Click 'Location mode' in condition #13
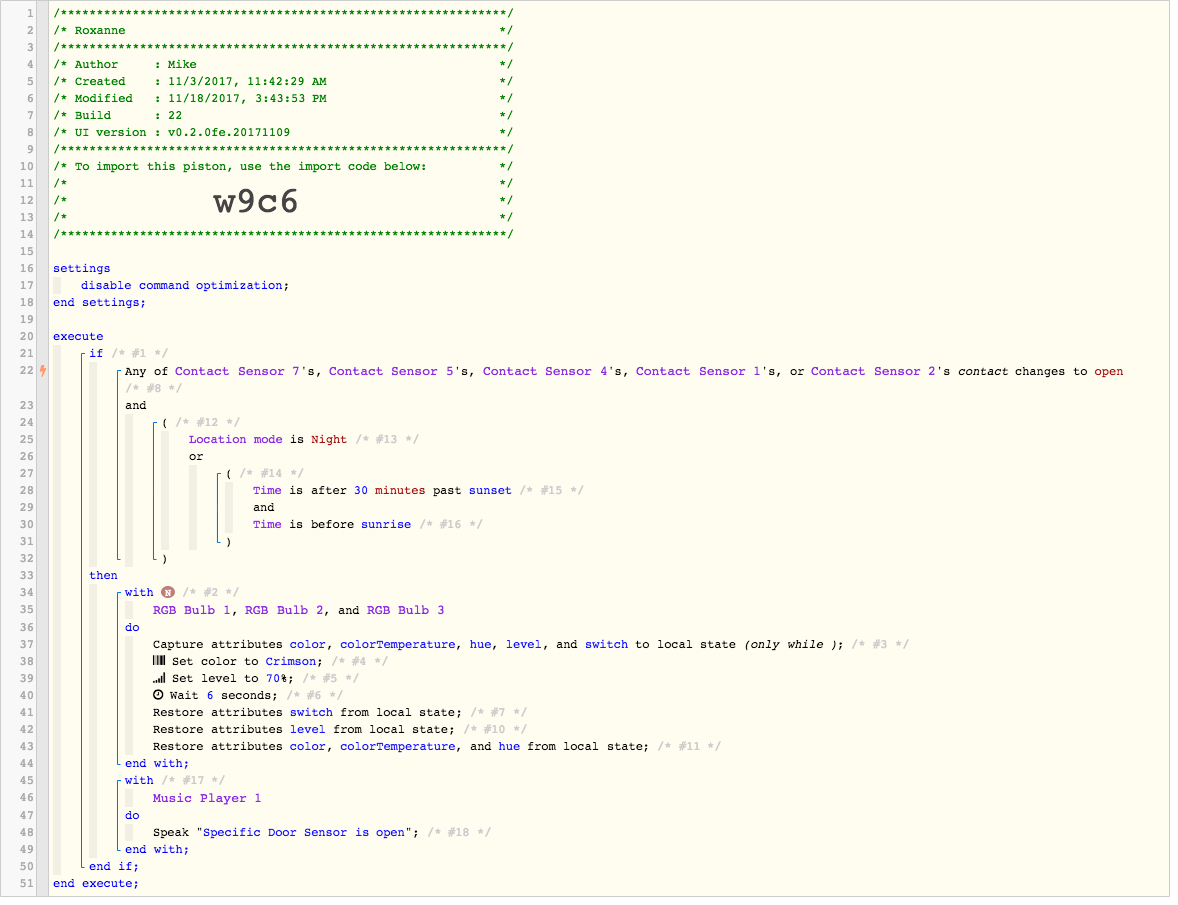The width and height of the screenshot is (1178, 905). [x=235, y=439]
